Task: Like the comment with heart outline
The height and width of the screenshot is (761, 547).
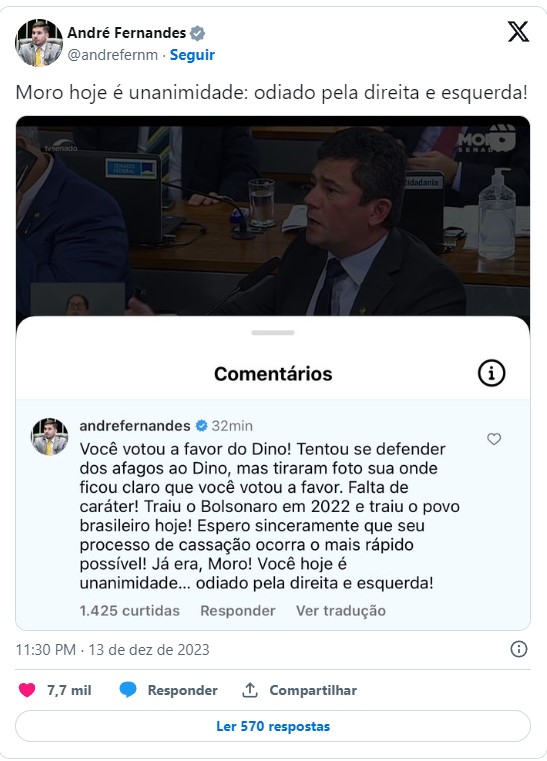Action: [x=494, y=439]
